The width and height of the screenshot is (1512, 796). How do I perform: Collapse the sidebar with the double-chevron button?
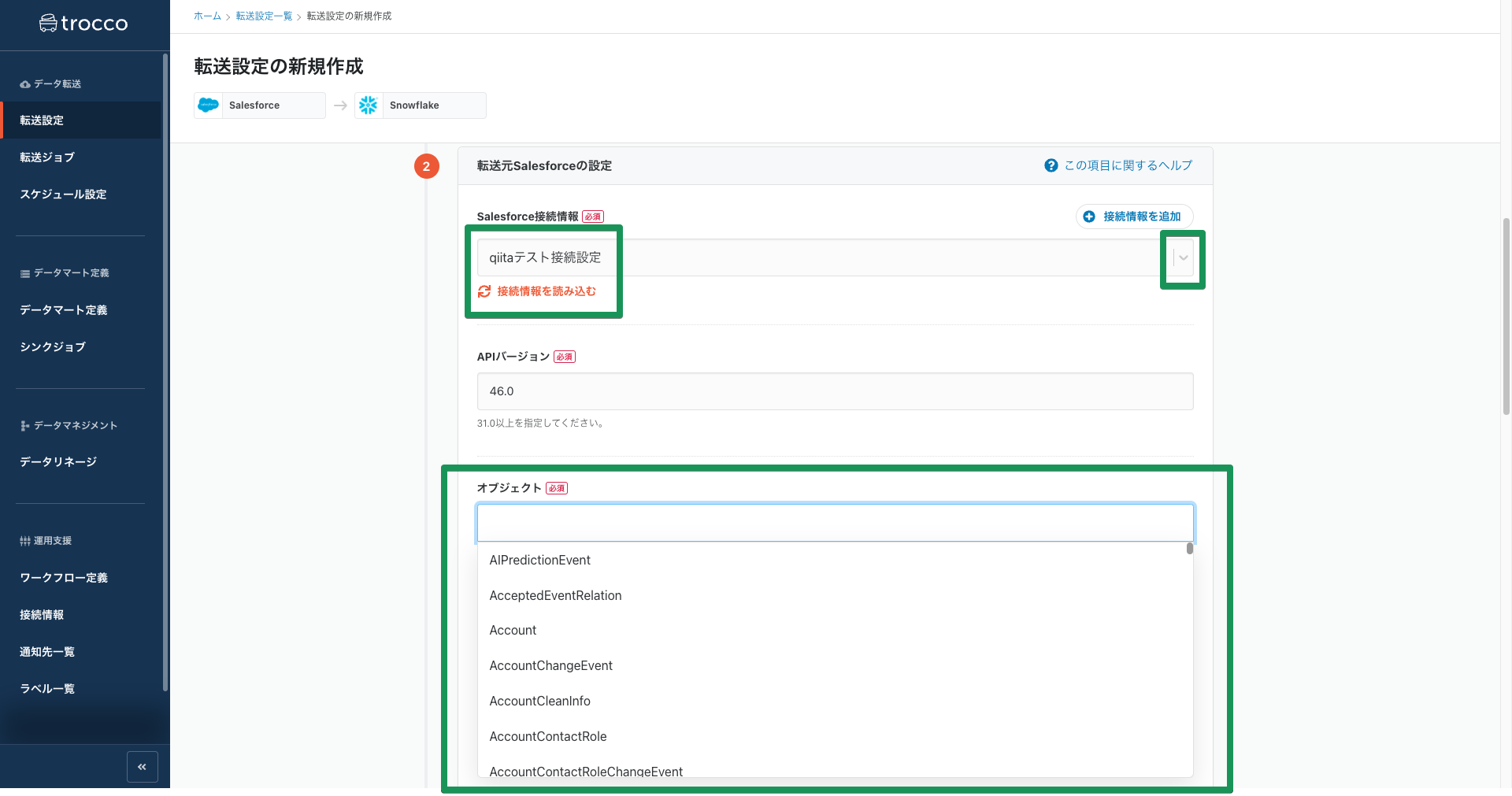142,766
